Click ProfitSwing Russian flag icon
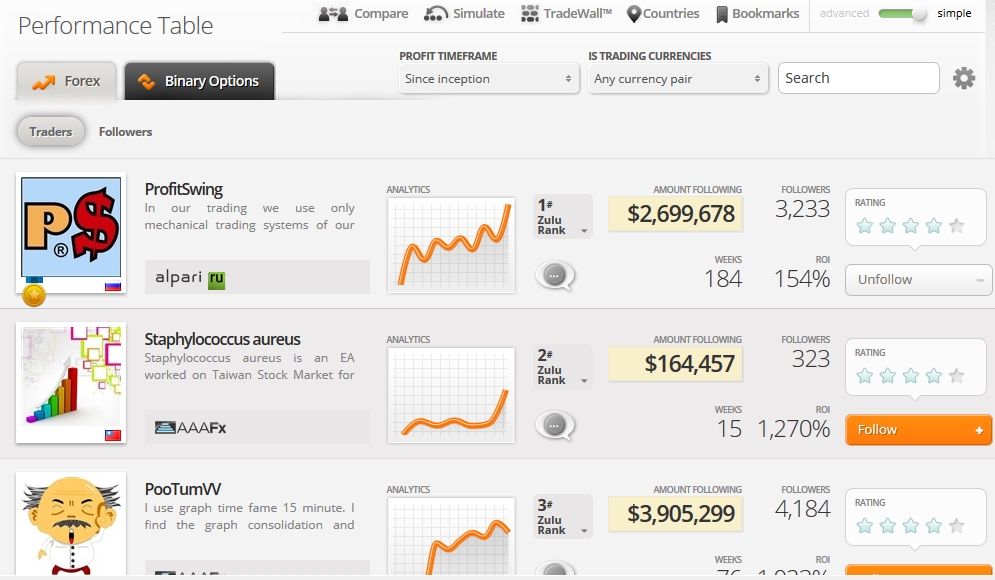Image resolution: width=995 pixels, height=580 pixels. tap(113, 286)
